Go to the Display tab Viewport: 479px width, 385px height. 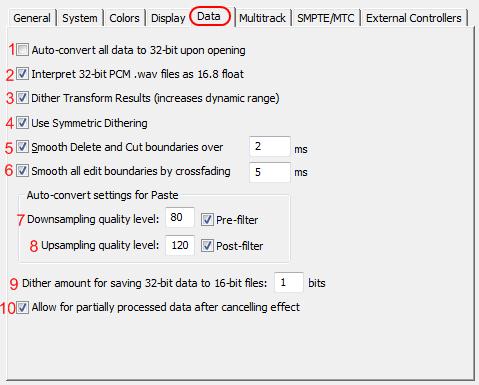168,18
